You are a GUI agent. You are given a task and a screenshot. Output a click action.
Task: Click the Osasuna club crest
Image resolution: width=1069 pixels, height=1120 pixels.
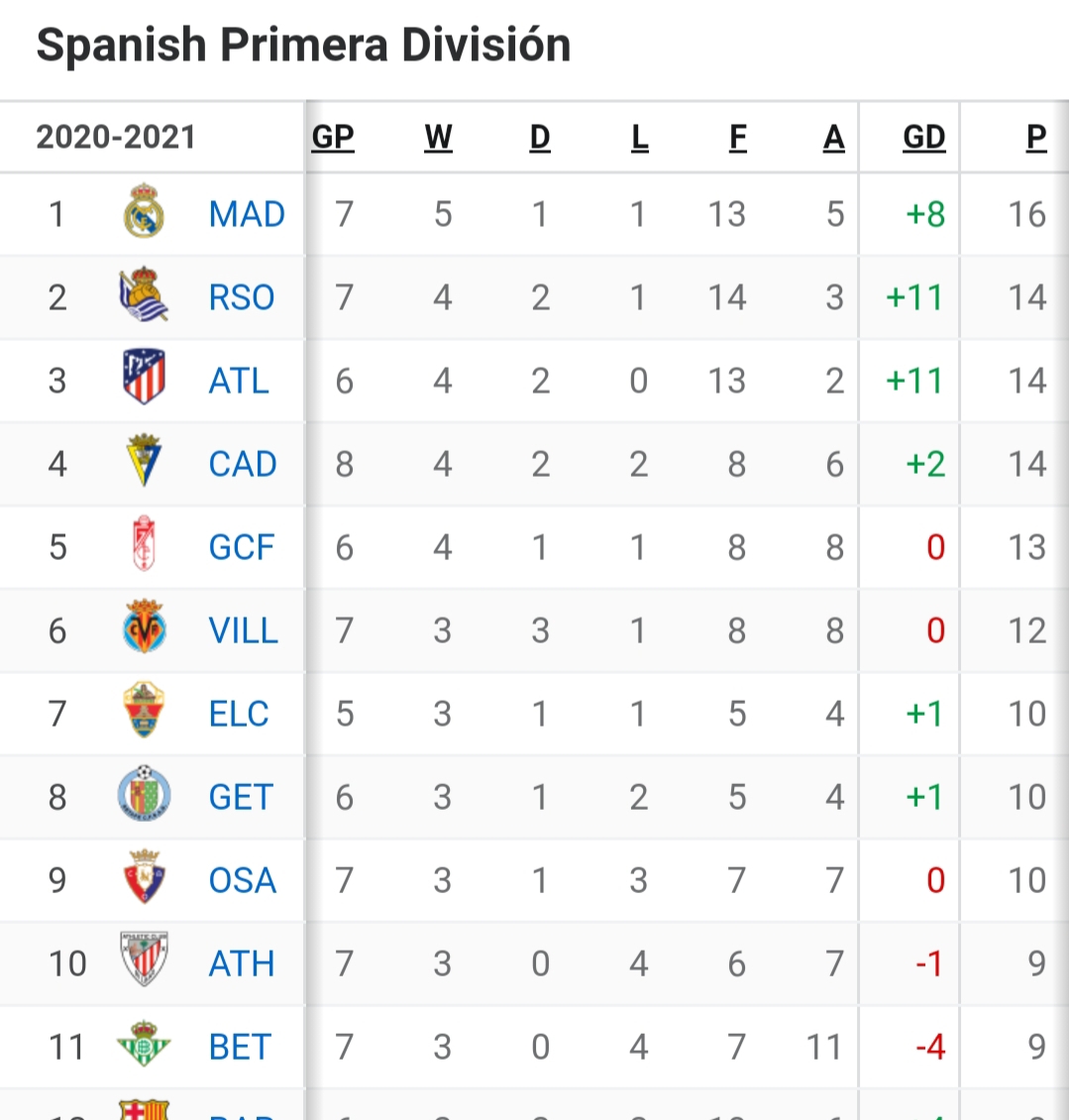(x=144, y=879)
